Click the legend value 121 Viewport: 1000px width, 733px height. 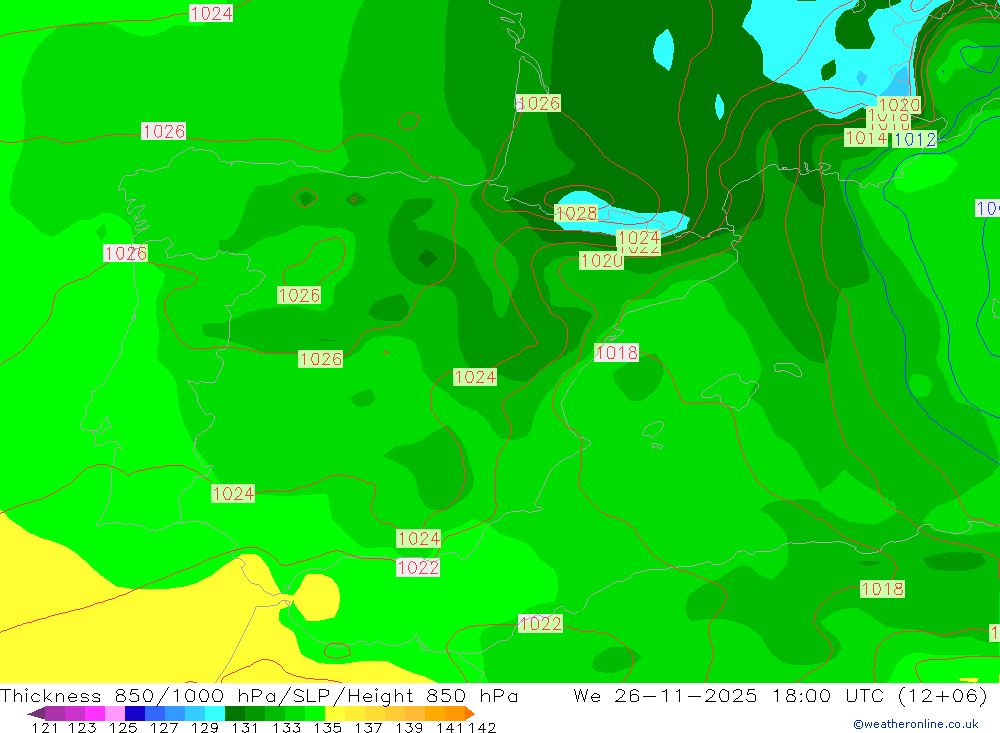coord(45,727)
